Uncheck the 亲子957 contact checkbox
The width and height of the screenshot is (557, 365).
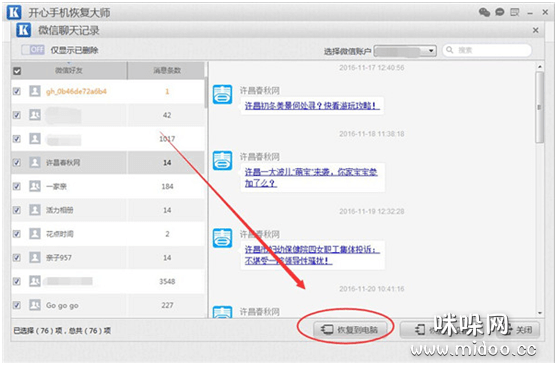click(17, 258)
